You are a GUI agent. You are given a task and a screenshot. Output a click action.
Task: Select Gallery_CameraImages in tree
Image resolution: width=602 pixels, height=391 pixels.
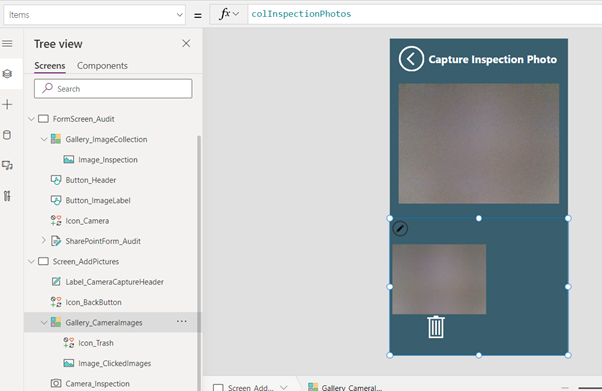pyautogui.click(x=104, y=323)
